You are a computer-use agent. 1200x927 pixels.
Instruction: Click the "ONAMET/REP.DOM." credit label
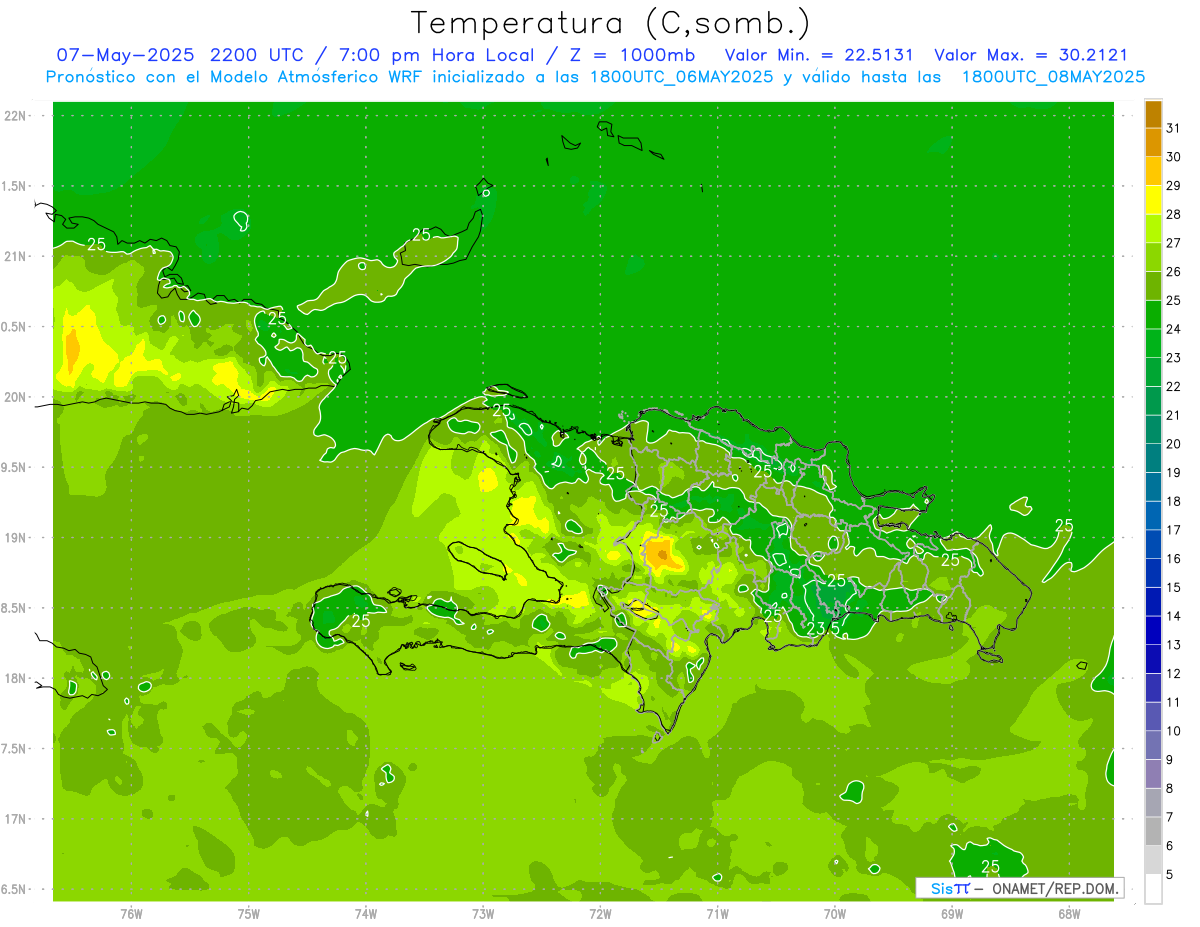coord(1053,888)
